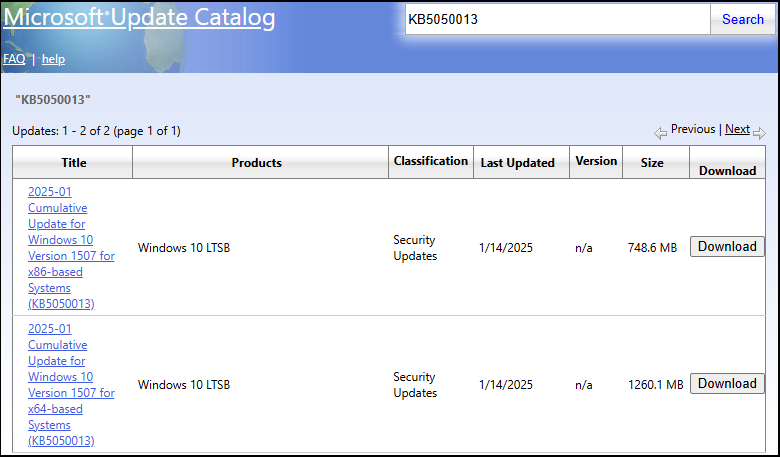Viewport: 780px width, 457px height.
Task: Click Security Updates in the x86 row
Action: [x=415, y=248]
